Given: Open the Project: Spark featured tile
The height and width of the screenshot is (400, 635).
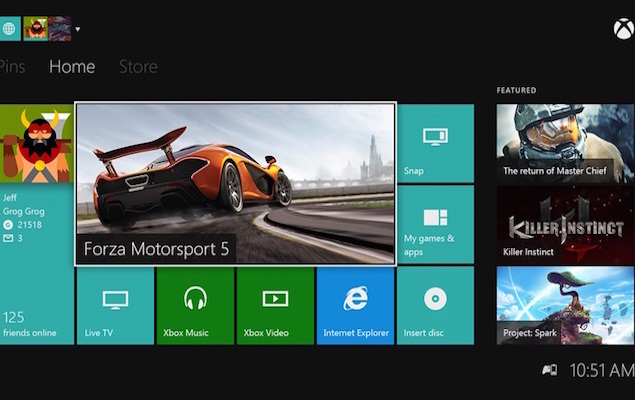Looking at the screenshot, I should [x=565, y=305].
